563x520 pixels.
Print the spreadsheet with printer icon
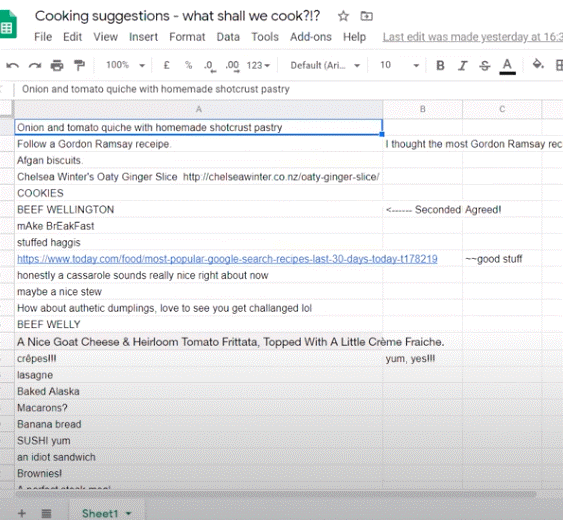[x=57, y=65]
